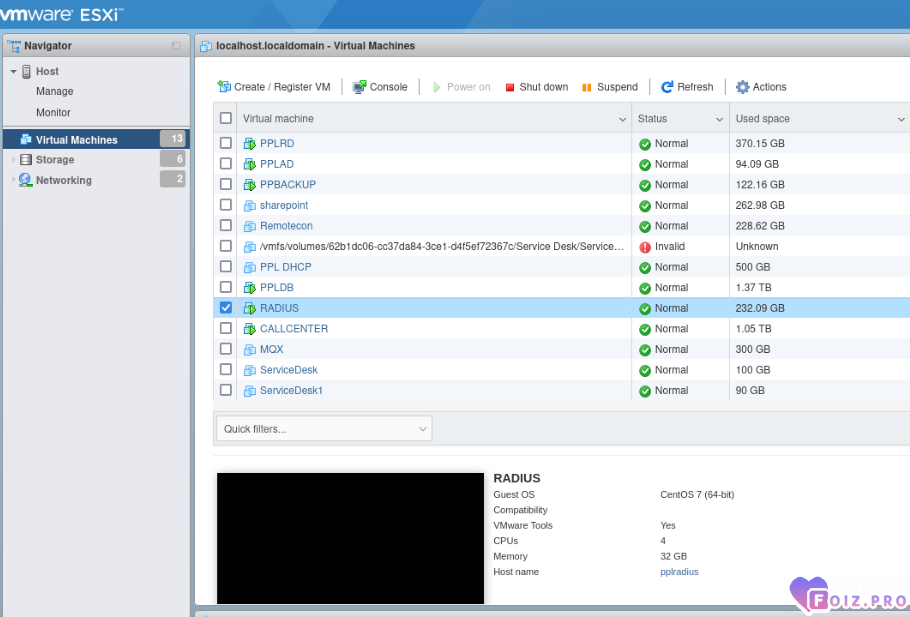Image resolution: width=910 pixels, height=617 pixels.
Task: Click the Create / Register VM button
Action: pos(273,86)
